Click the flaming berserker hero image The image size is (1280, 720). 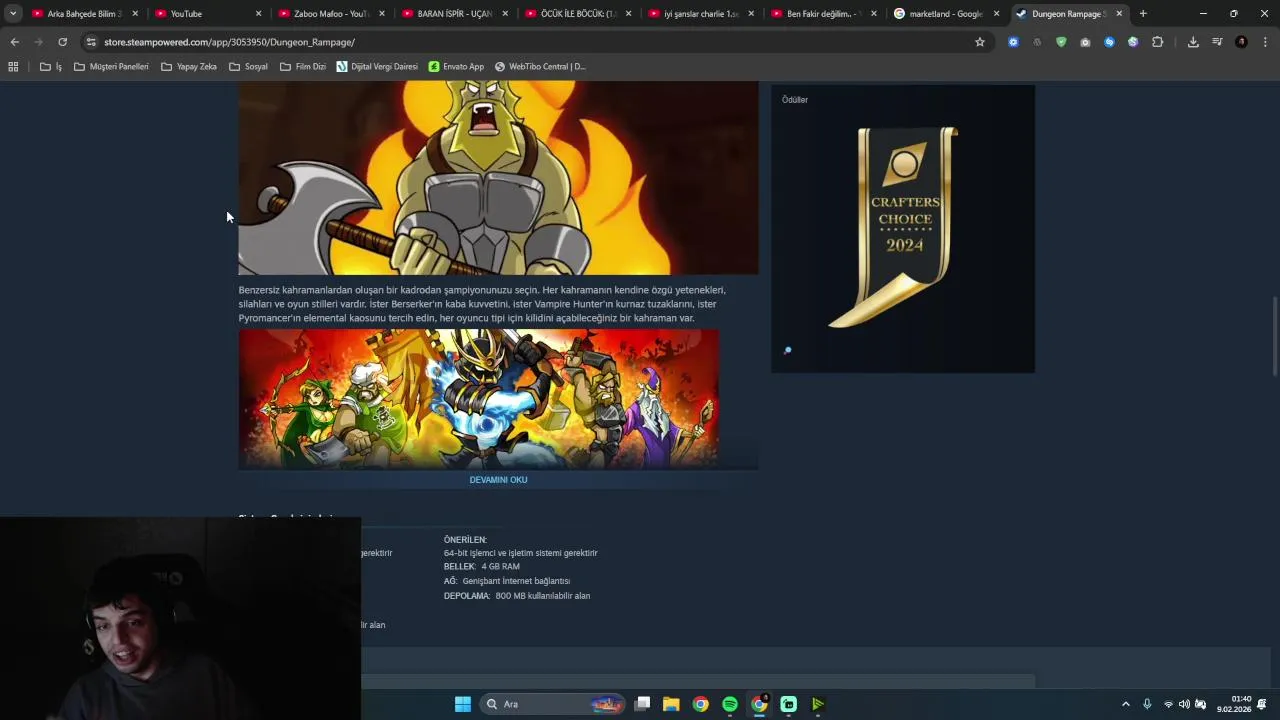[498, 178]
